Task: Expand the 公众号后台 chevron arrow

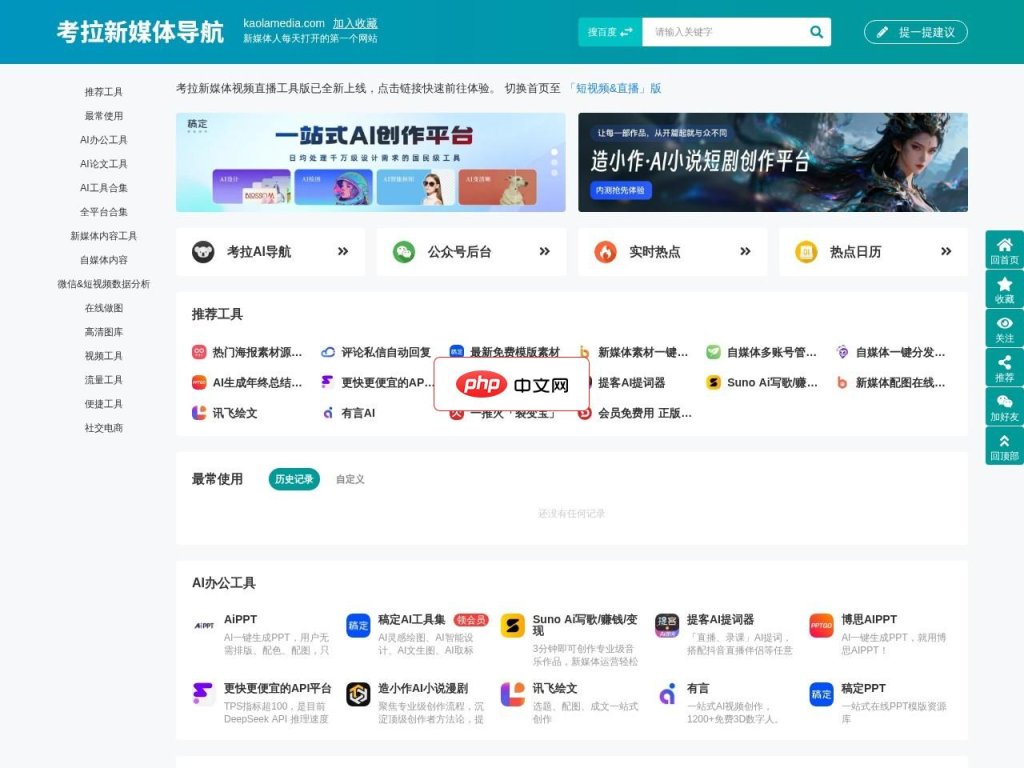Action: (x=544, y=251)
